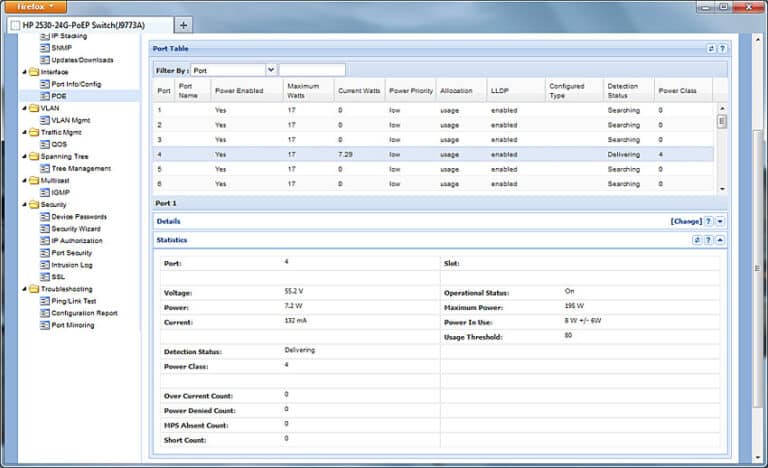Open help for Statistics panel
Viewport: 768px width, 468px height.
pyautogui.click(x=708, y=240)
